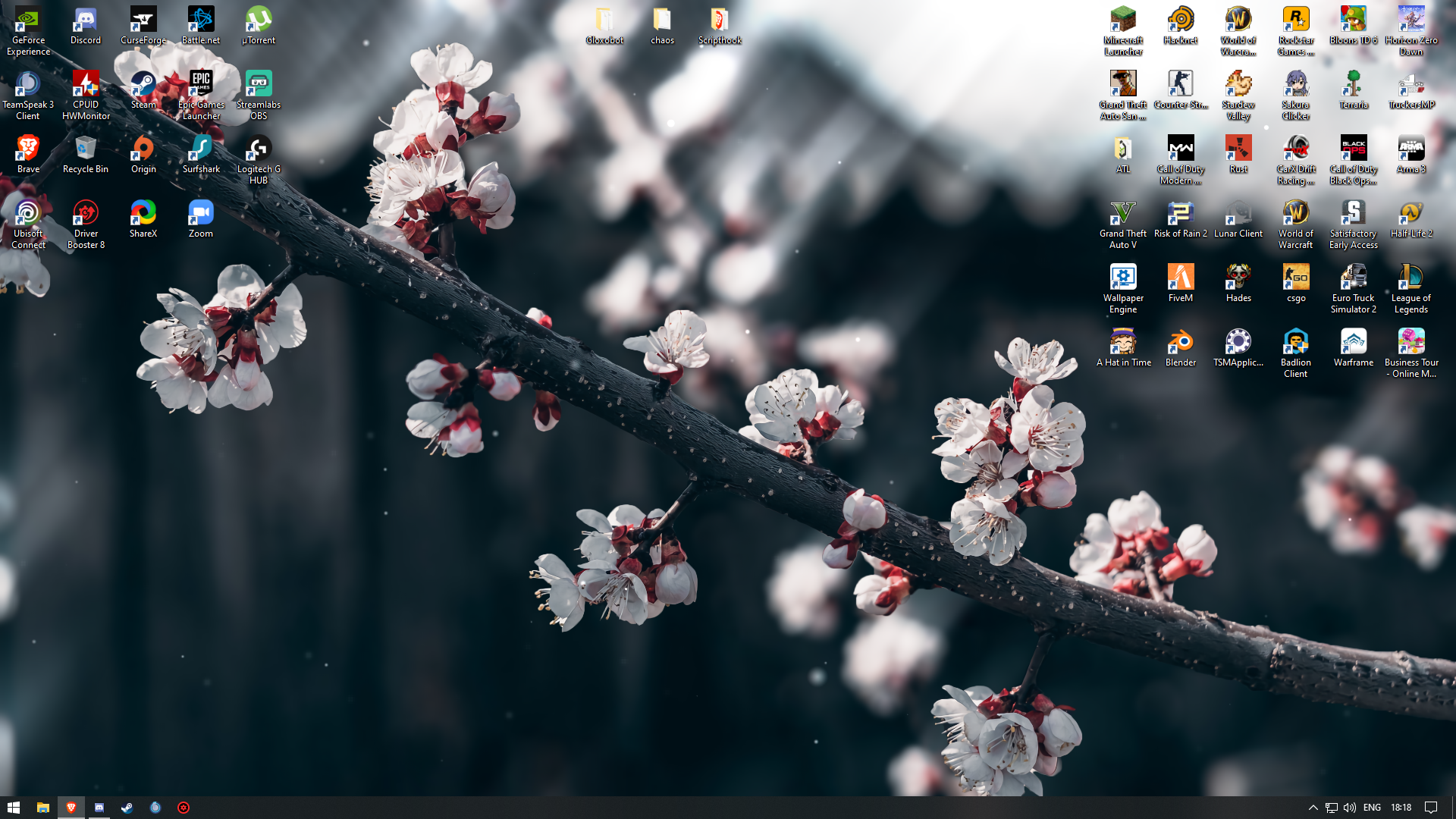
Task: Select the Origin desktop icon
Action: pos(143,154)
